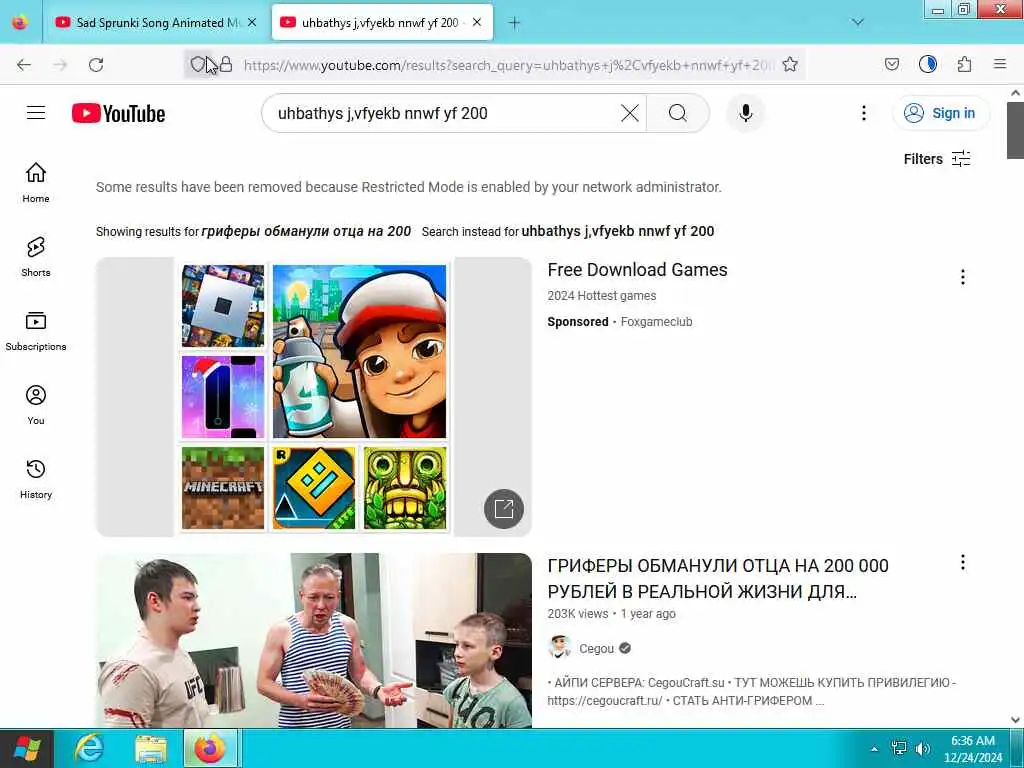Bookmark this page with star
The width and height of the screenshot is (1024, 768).
click(x=790, y=64)
